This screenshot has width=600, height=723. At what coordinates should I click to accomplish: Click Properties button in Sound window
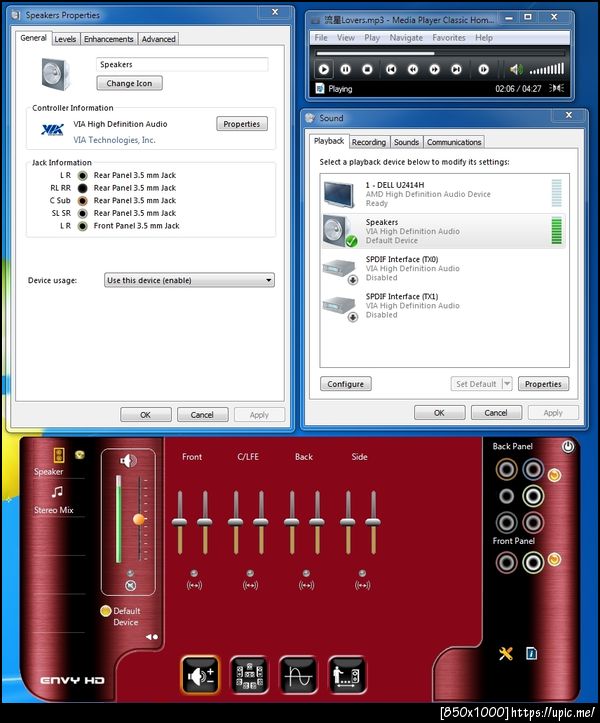[x=543, y=384]
